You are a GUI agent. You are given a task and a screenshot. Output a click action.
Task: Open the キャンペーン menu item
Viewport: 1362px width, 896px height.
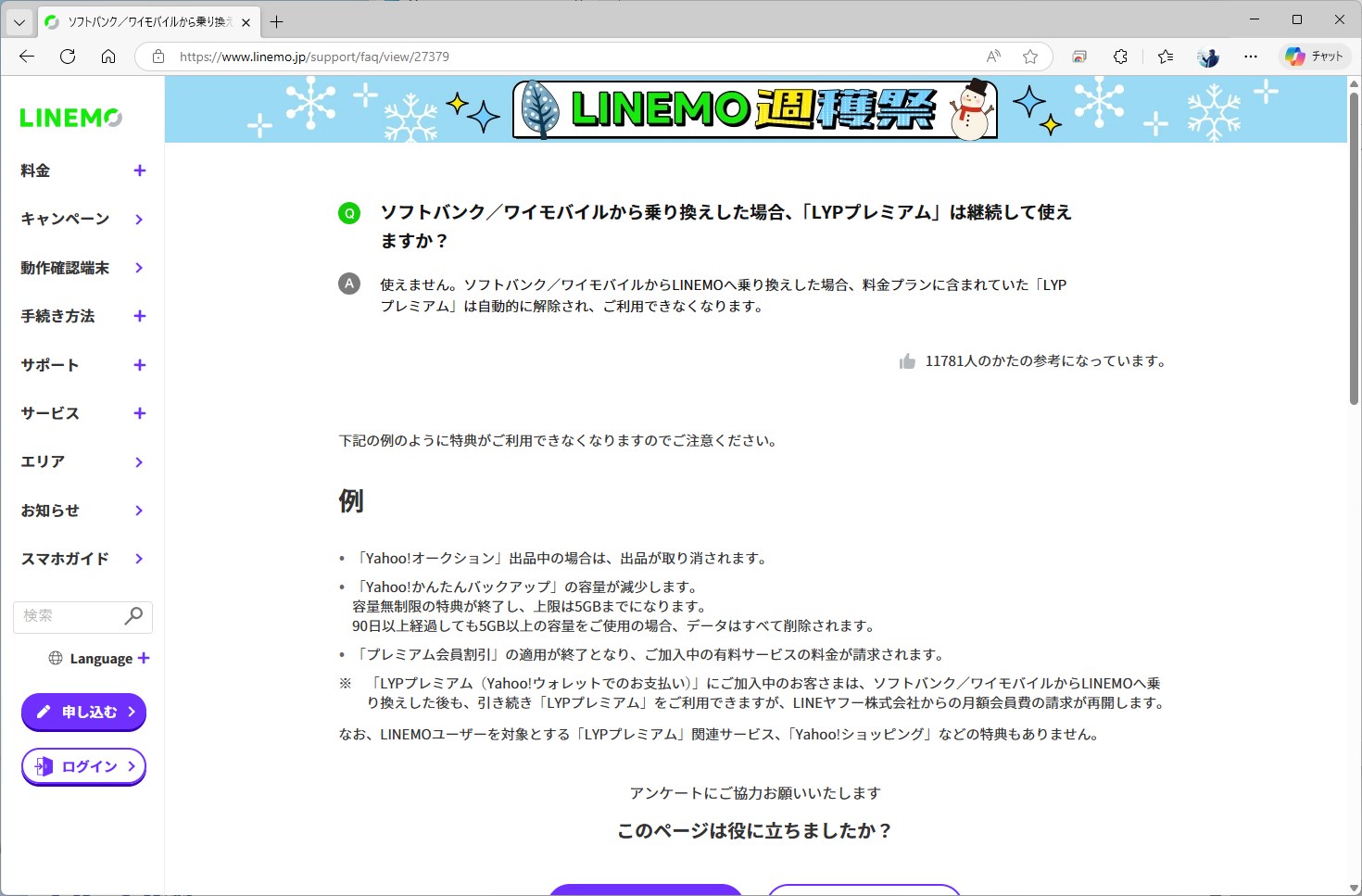[82, 219]
